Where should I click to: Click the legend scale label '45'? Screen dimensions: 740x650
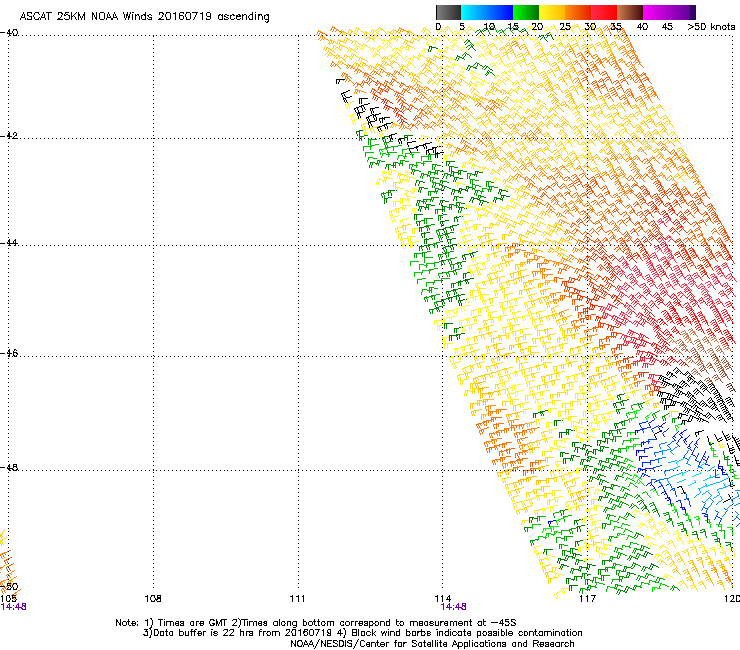click(x=667, y=27)
